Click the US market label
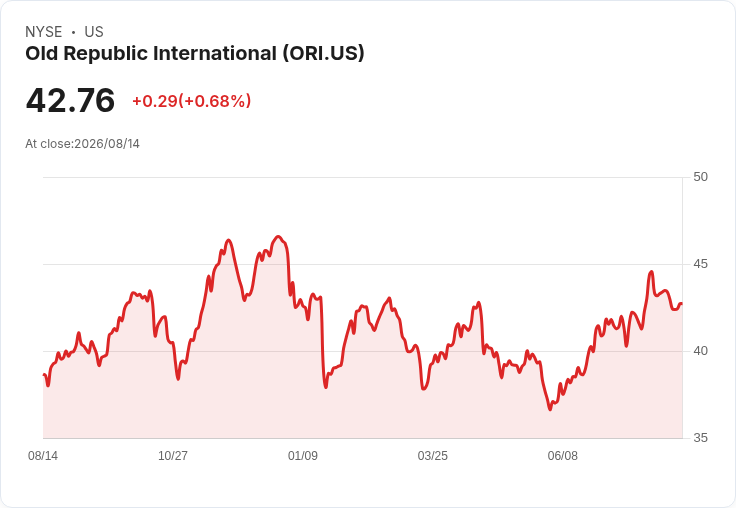Screen dimensions: 736x508 (94, 32)
